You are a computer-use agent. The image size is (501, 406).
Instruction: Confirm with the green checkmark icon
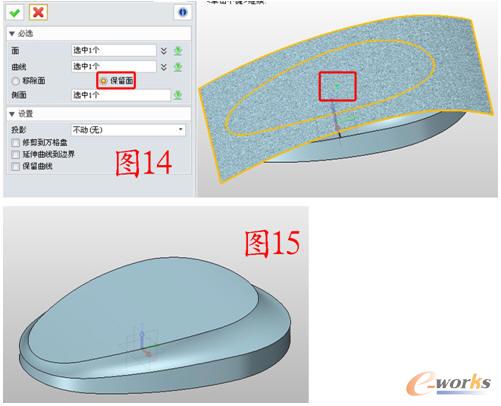(x=15, y=13)
